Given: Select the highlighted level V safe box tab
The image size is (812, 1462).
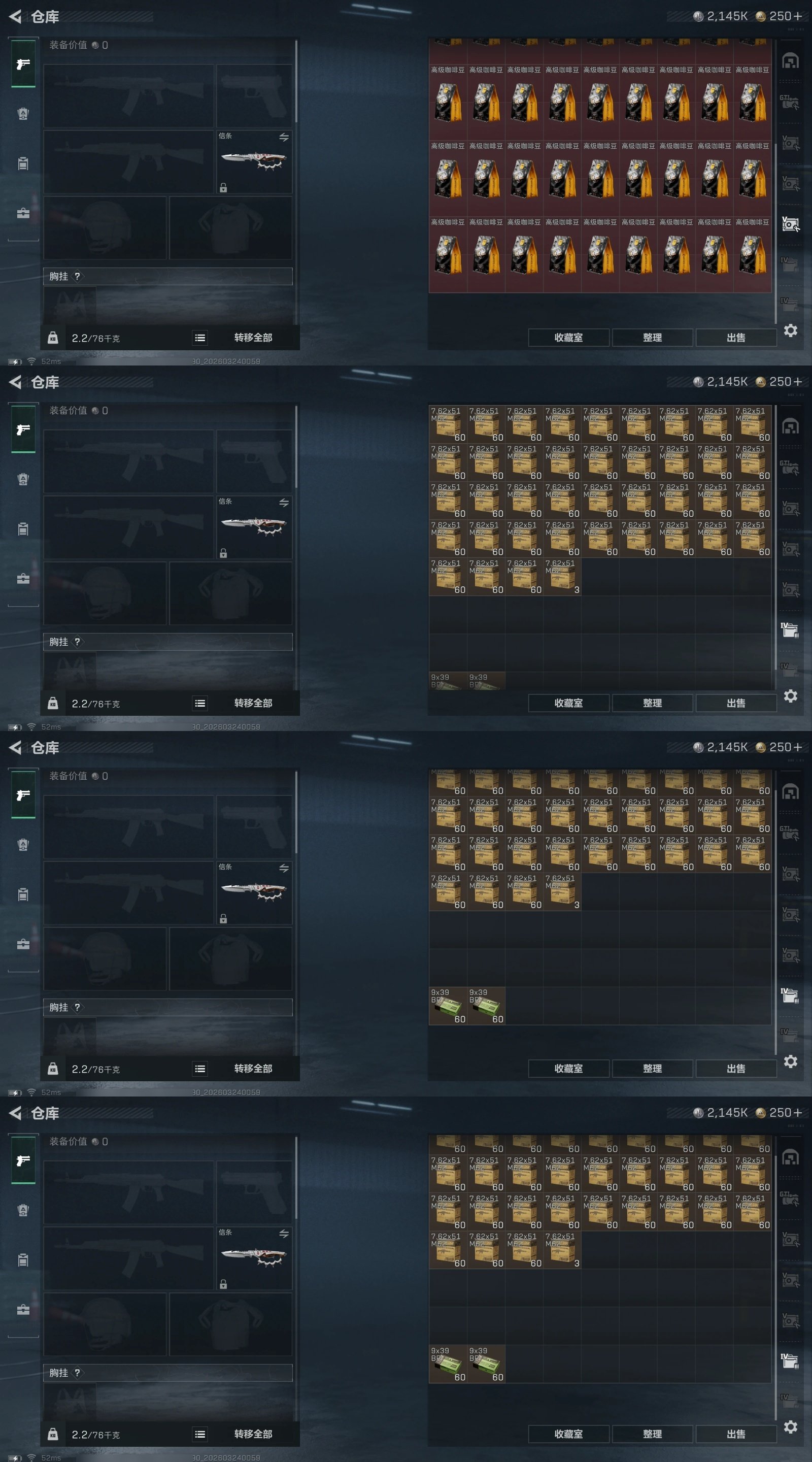Looking at the screenshot, I should point(791,224).
